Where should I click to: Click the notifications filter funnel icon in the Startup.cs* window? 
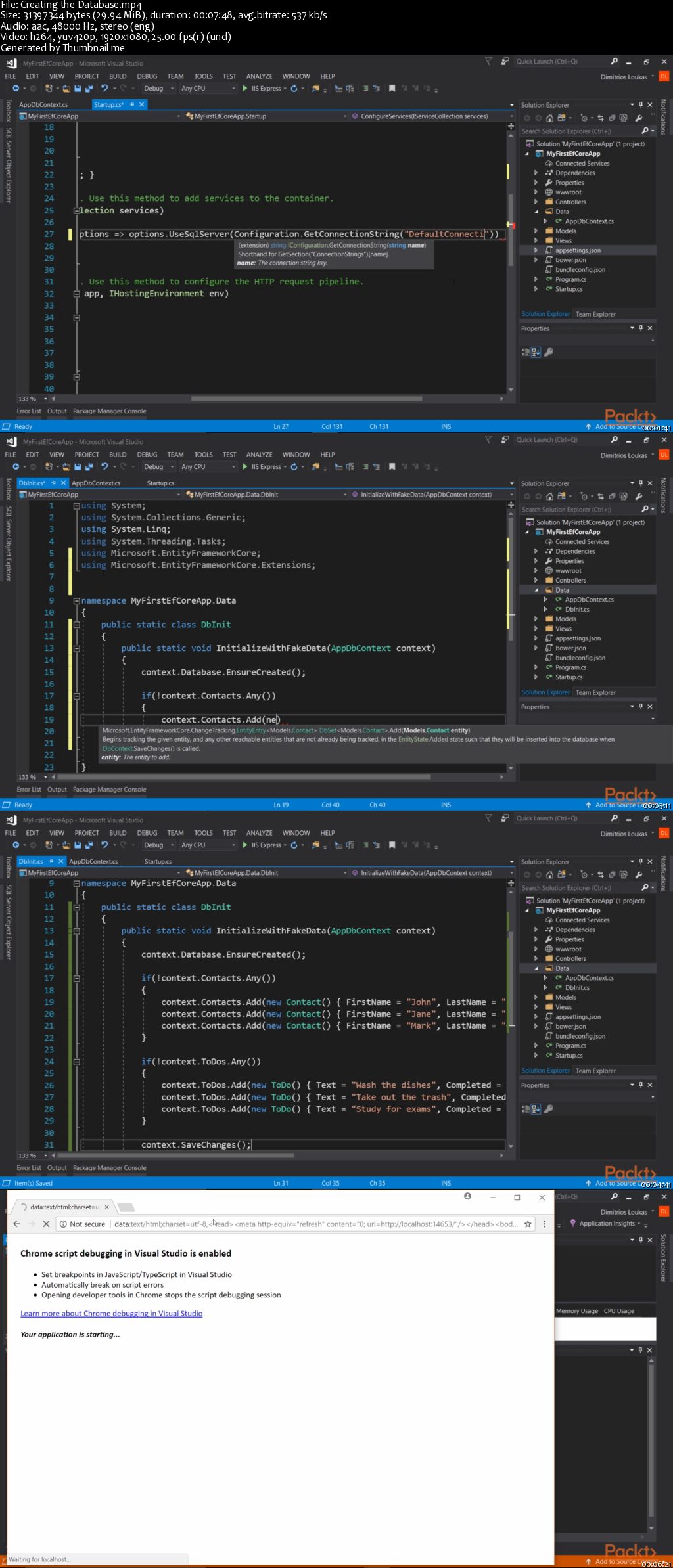(488, 62)
